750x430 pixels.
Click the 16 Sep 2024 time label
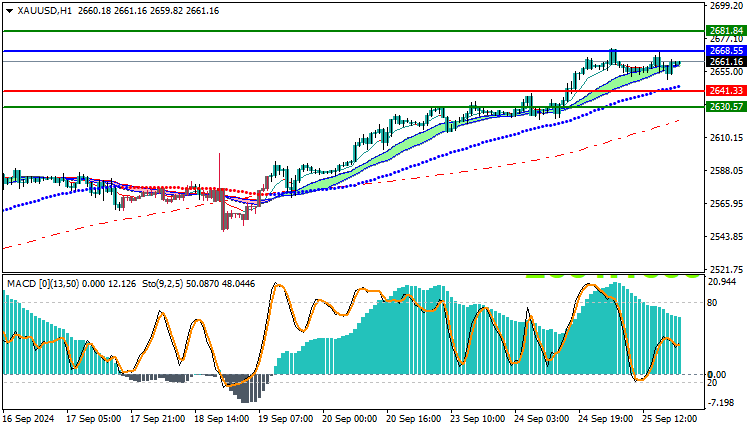(29, 419)
